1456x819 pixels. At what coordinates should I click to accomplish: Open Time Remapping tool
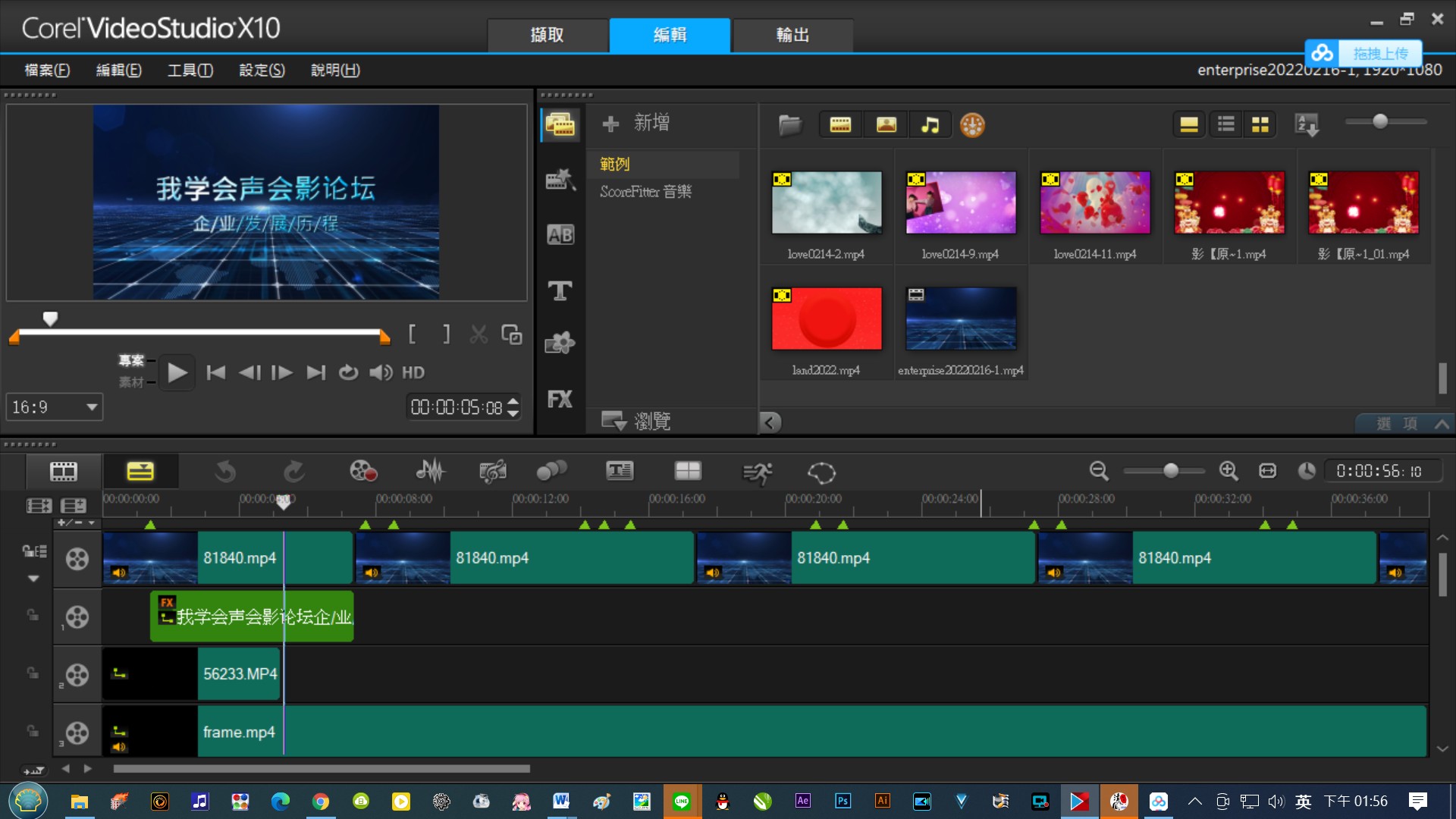[757, 473]
